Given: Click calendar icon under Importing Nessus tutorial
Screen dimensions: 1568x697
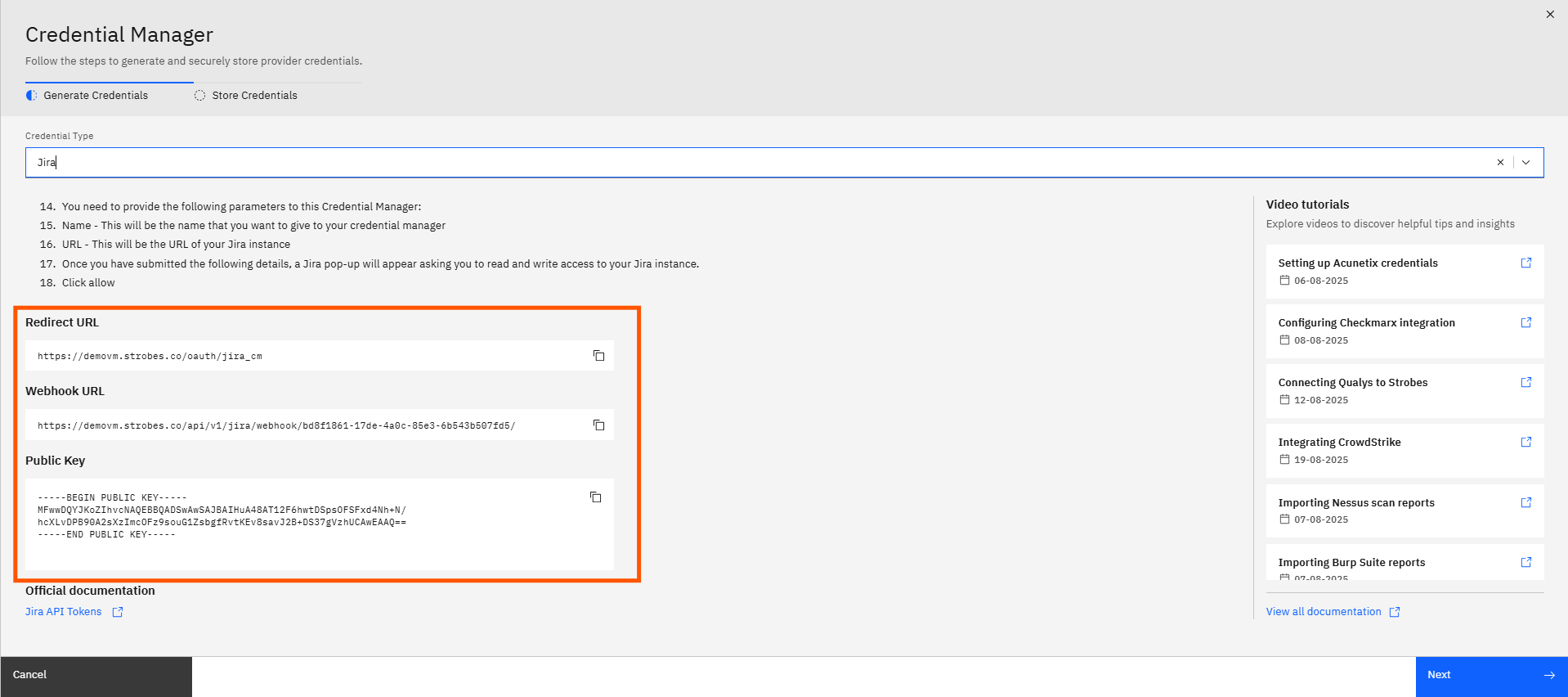Looking at the screenshot, I should (x=1284, y=519).
